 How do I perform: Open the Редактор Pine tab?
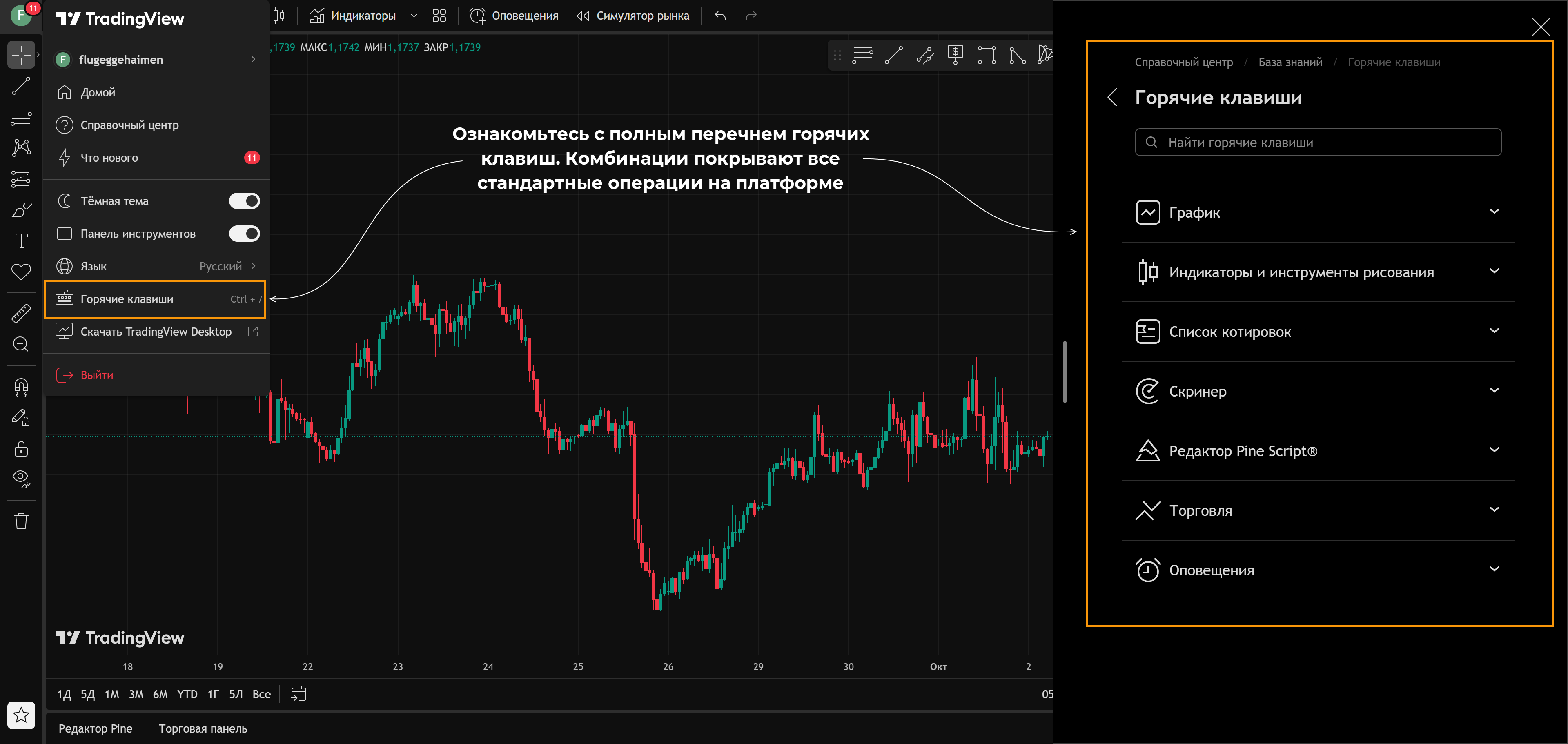pos(95,729)
